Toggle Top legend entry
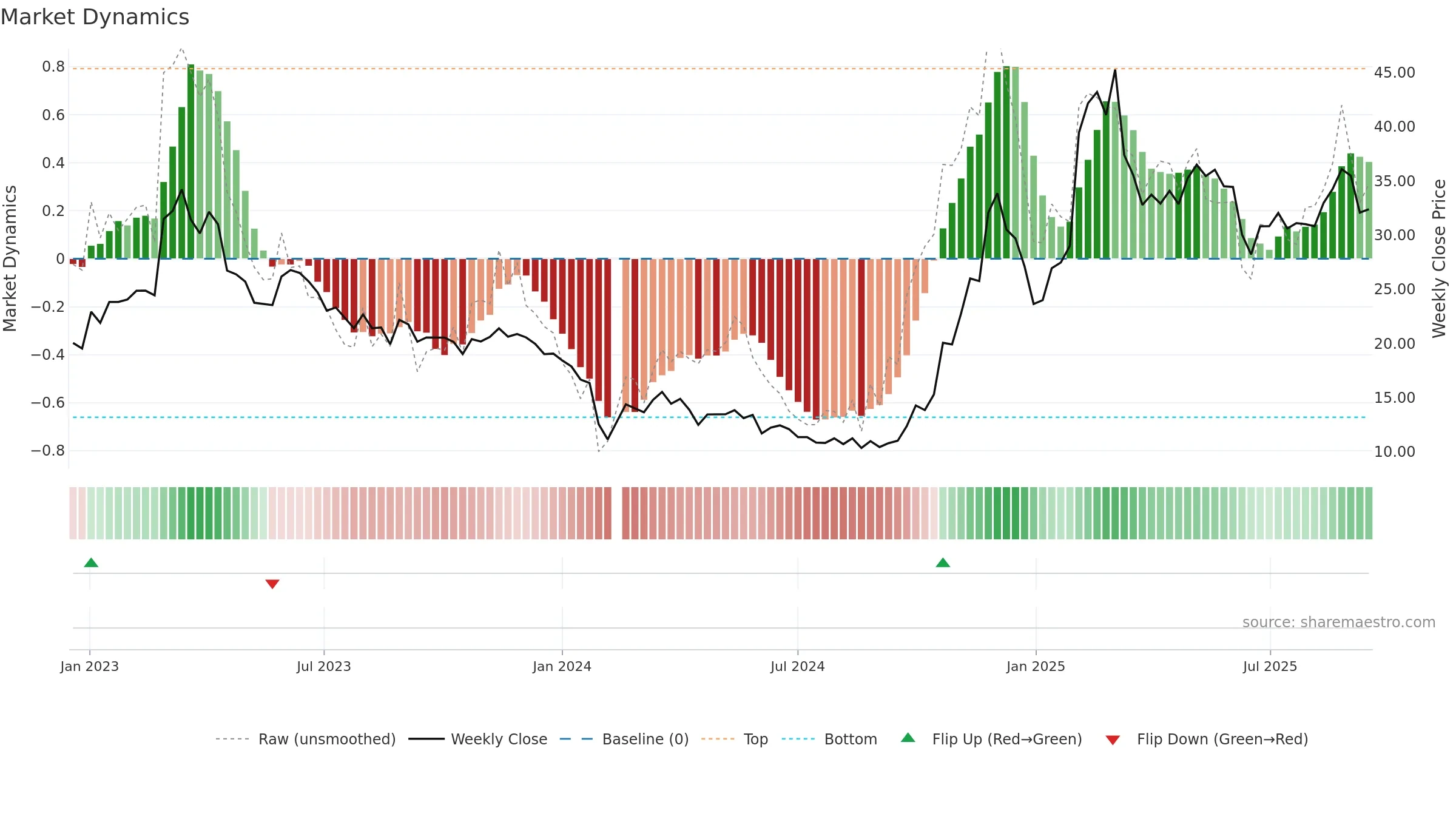1456x819 pixels. (x=735, y=739)
